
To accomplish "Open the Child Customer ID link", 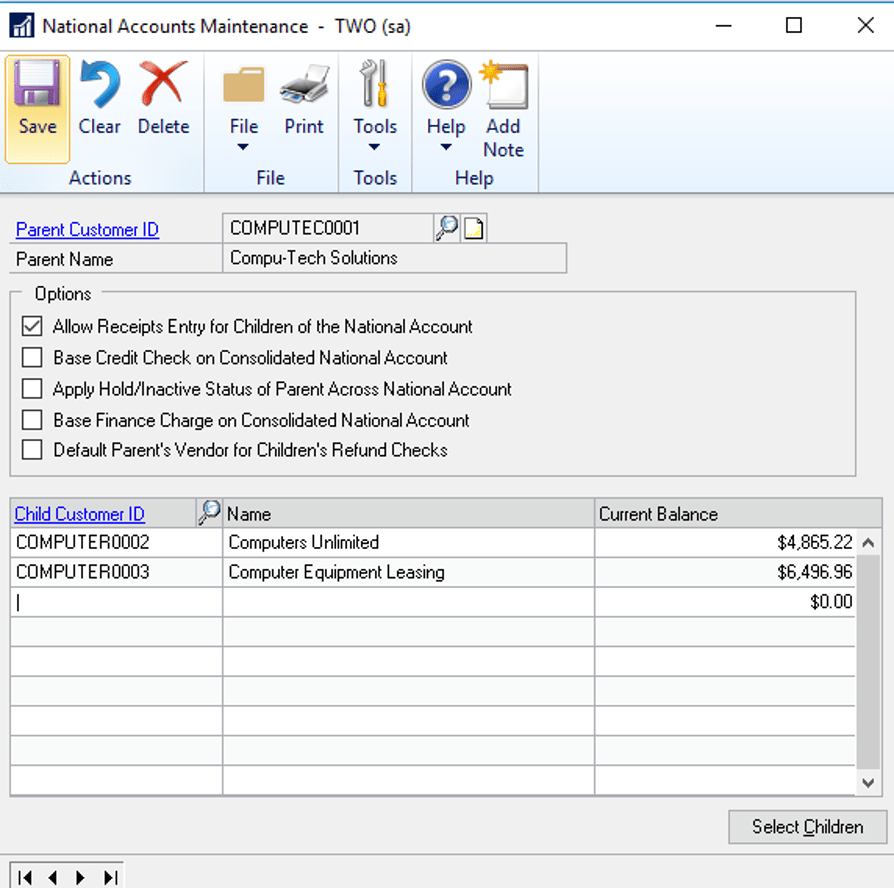I will (79, 514).
